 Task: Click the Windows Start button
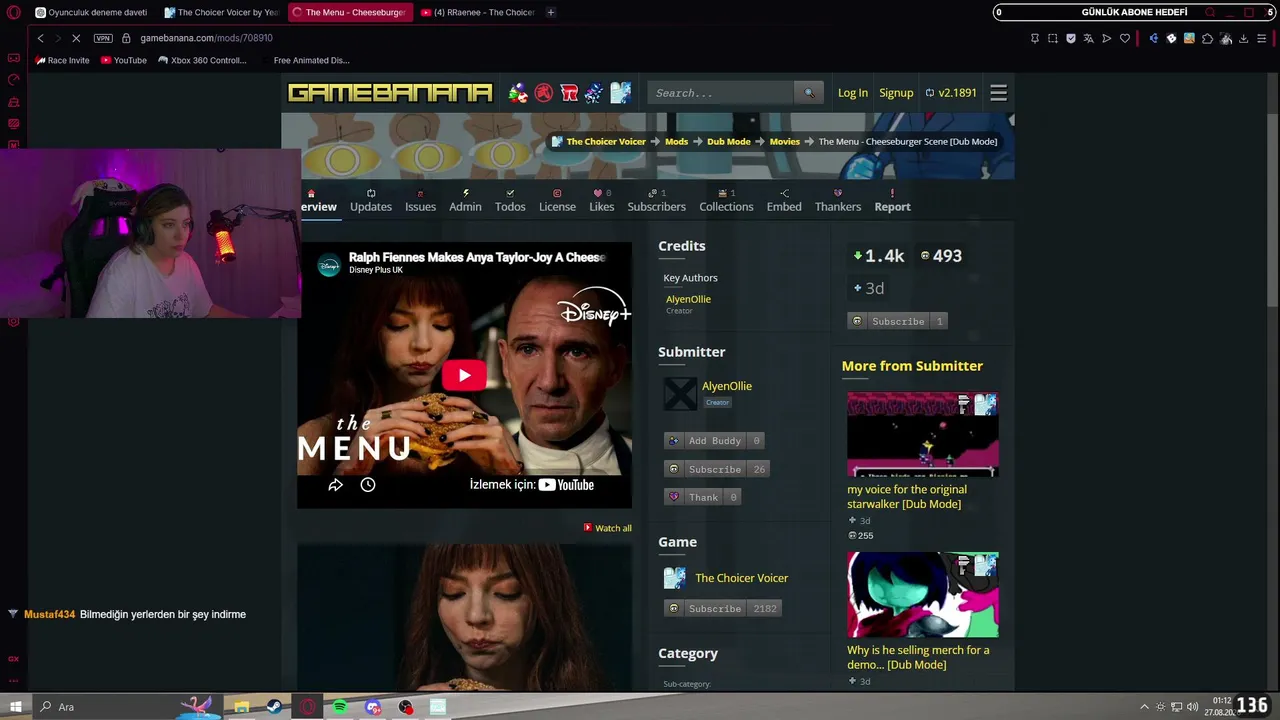(16, 707)
